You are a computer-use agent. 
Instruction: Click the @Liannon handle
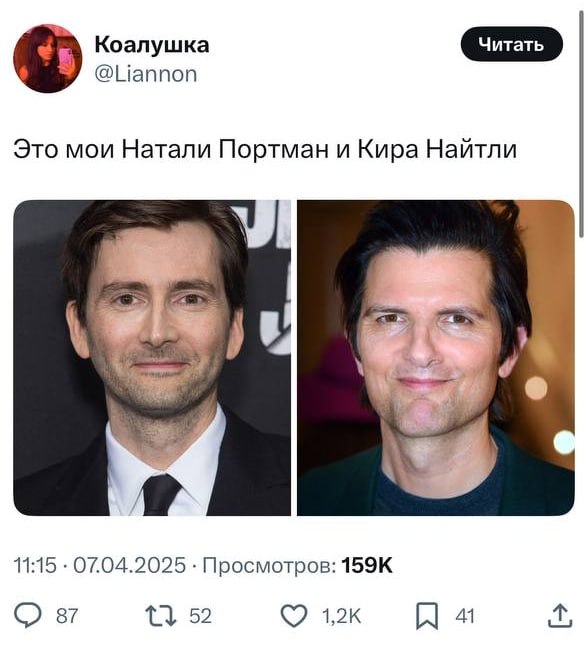coord(146,75)
